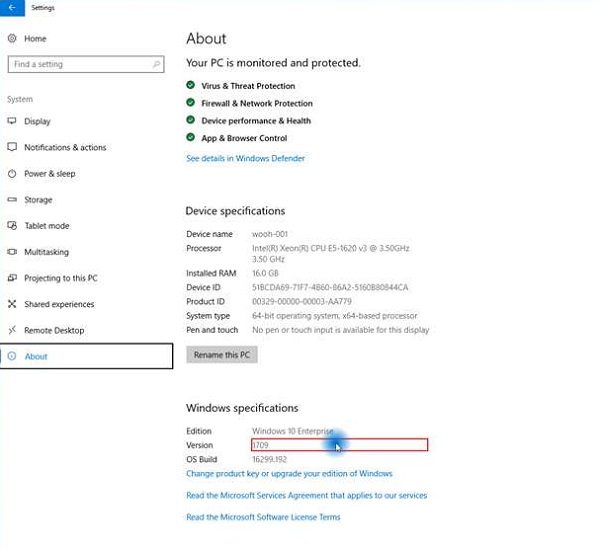Click the version value 1709
This screenshot has height=550, width=600.
click(260, 445)
